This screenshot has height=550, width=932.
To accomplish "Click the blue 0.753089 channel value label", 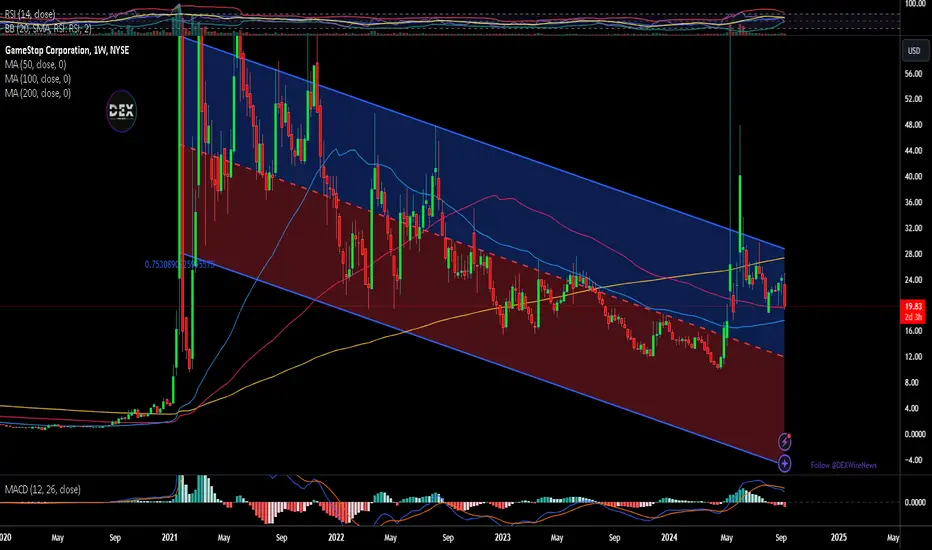I will tap(179, 265).
